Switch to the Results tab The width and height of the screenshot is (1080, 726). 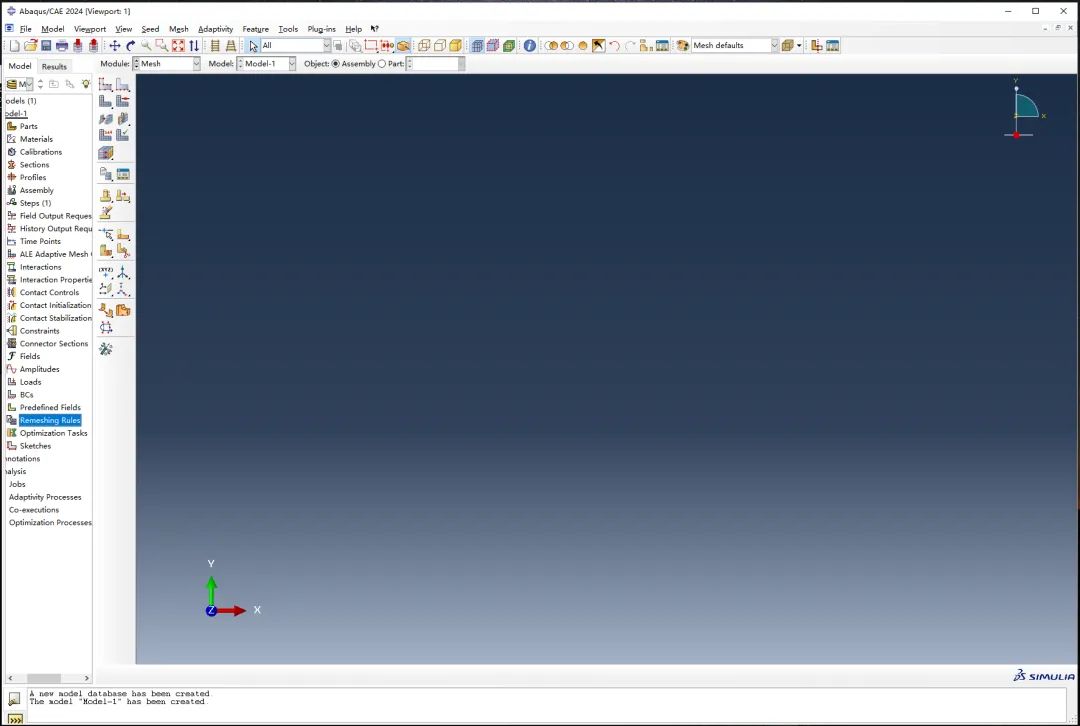point(54,67)
